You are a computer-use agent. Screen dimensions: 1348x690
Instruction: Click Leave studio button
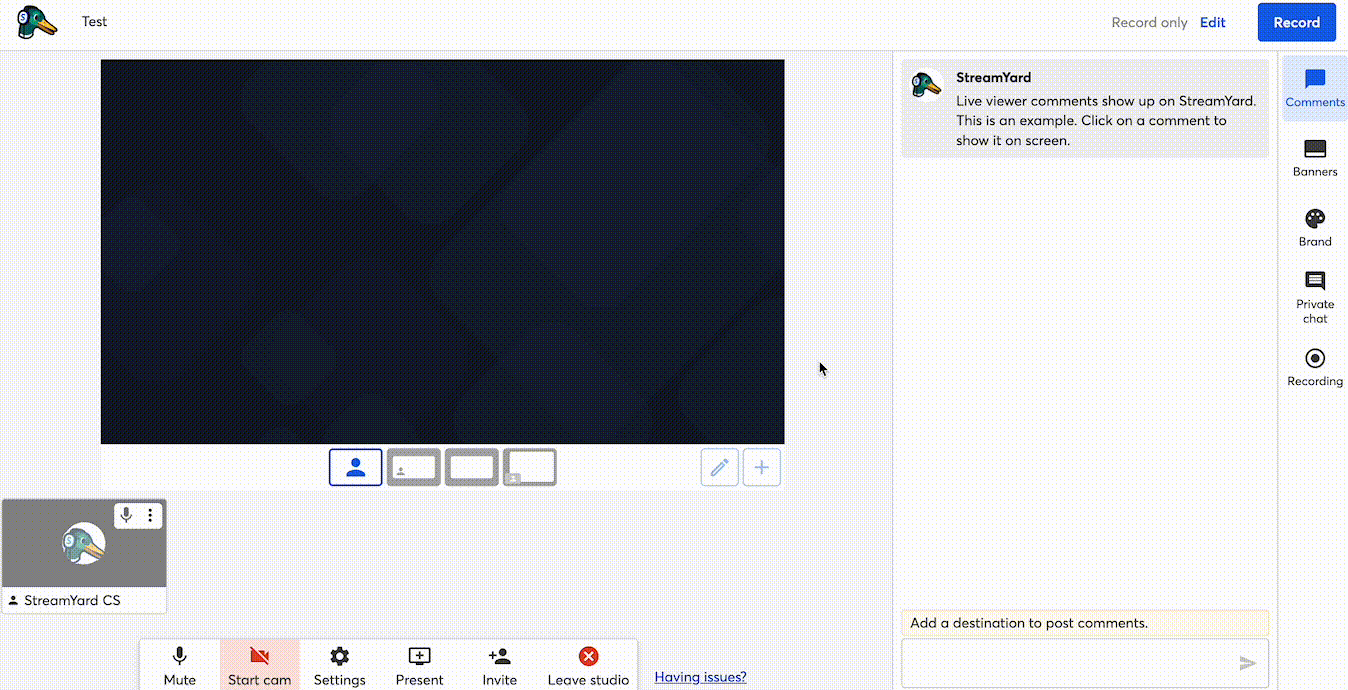click(x=588, y=666)
